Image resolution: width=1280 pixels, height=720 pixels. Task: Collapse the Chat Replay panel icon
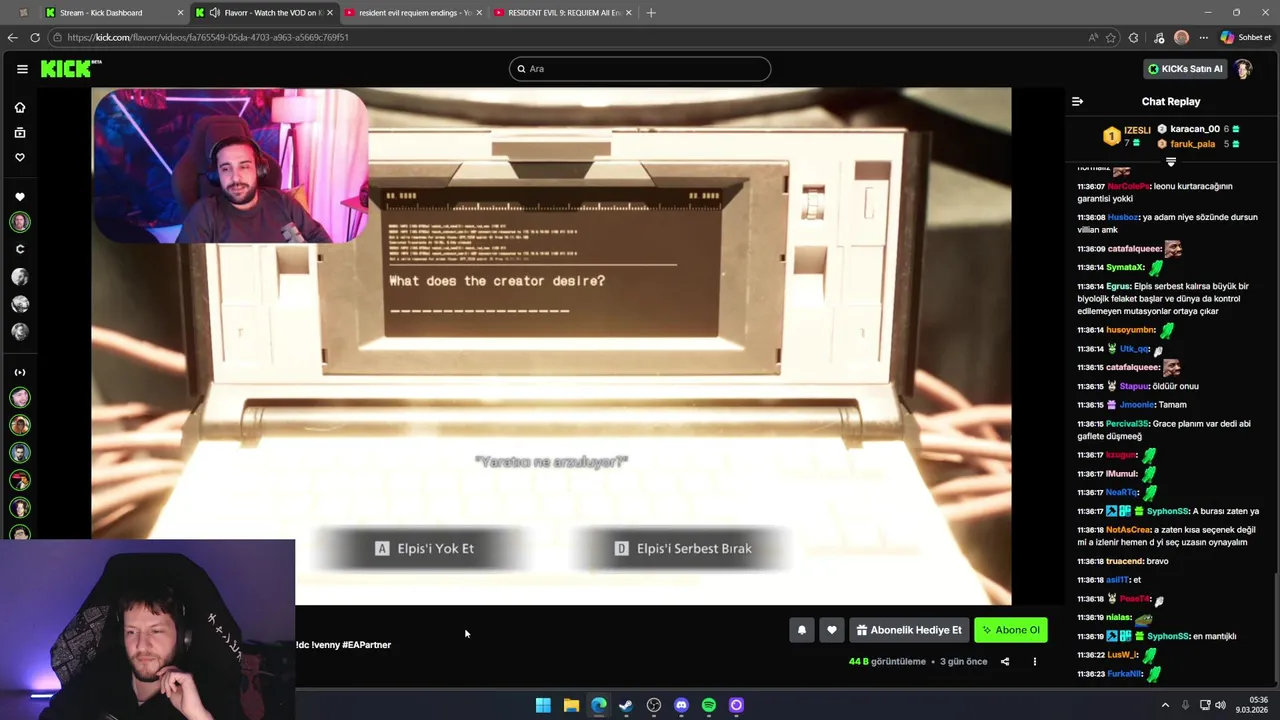(1077, 101)
